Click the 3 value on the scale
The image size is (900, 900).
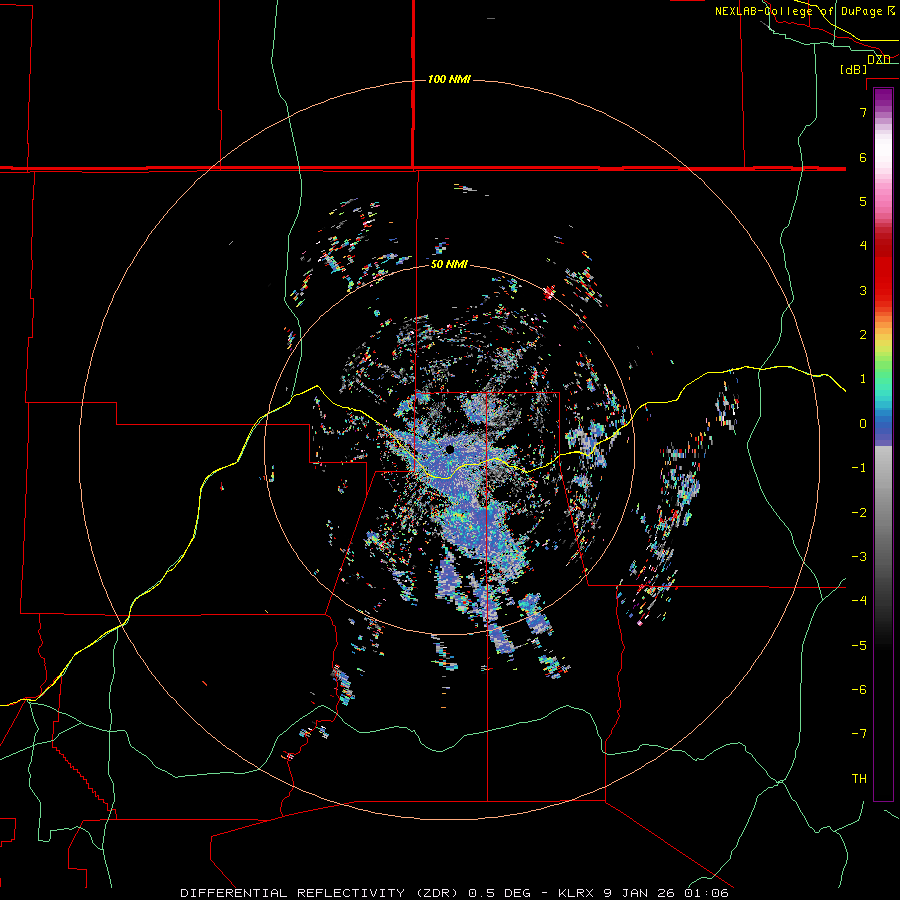coord(863,290)
